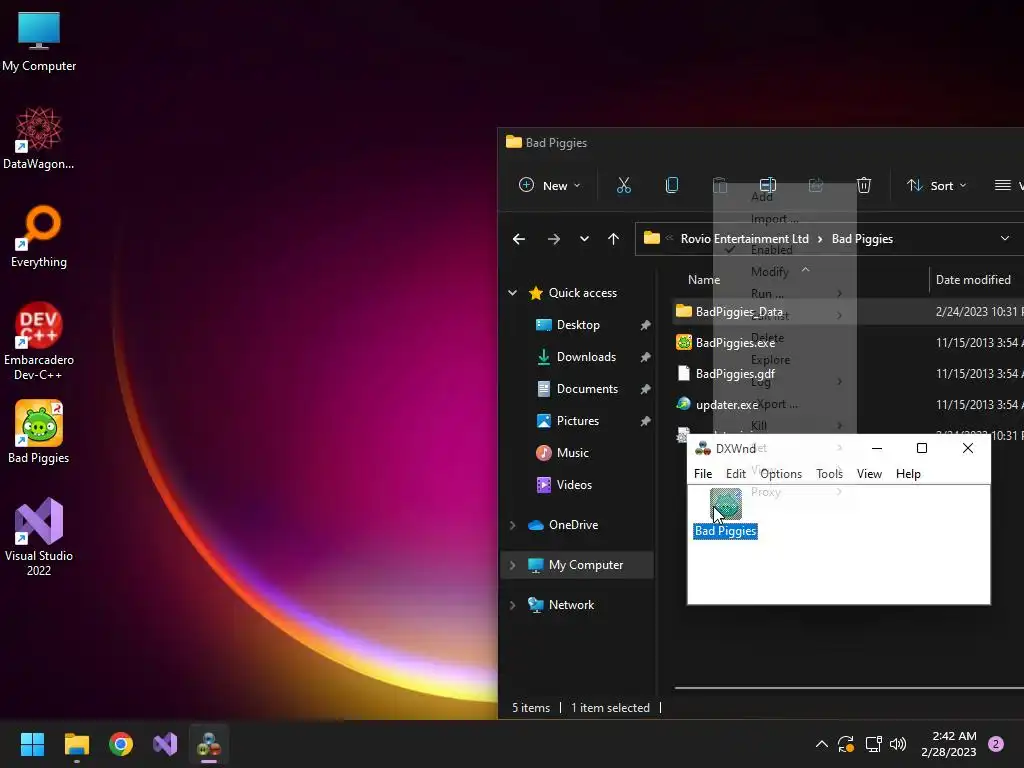Screen dimensions: 1024x768
Task: Click the Delete trash icon in Explorer
Action: (x=863, y=185)
